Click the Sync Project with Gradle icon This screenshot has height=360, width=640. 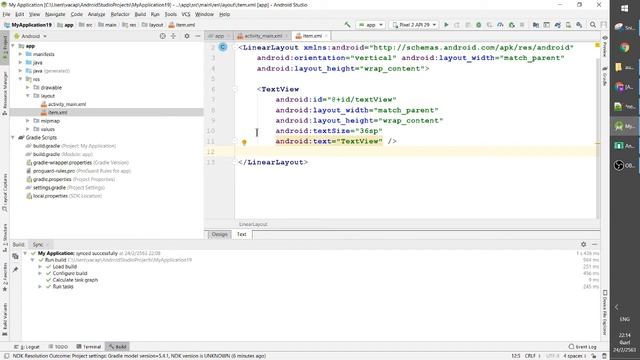pos(557,25)
